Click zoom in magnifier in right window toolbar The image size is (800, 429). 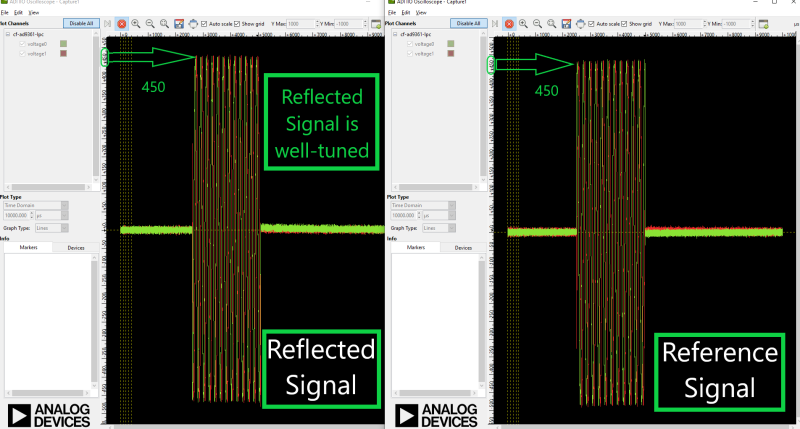pos(523,23)
